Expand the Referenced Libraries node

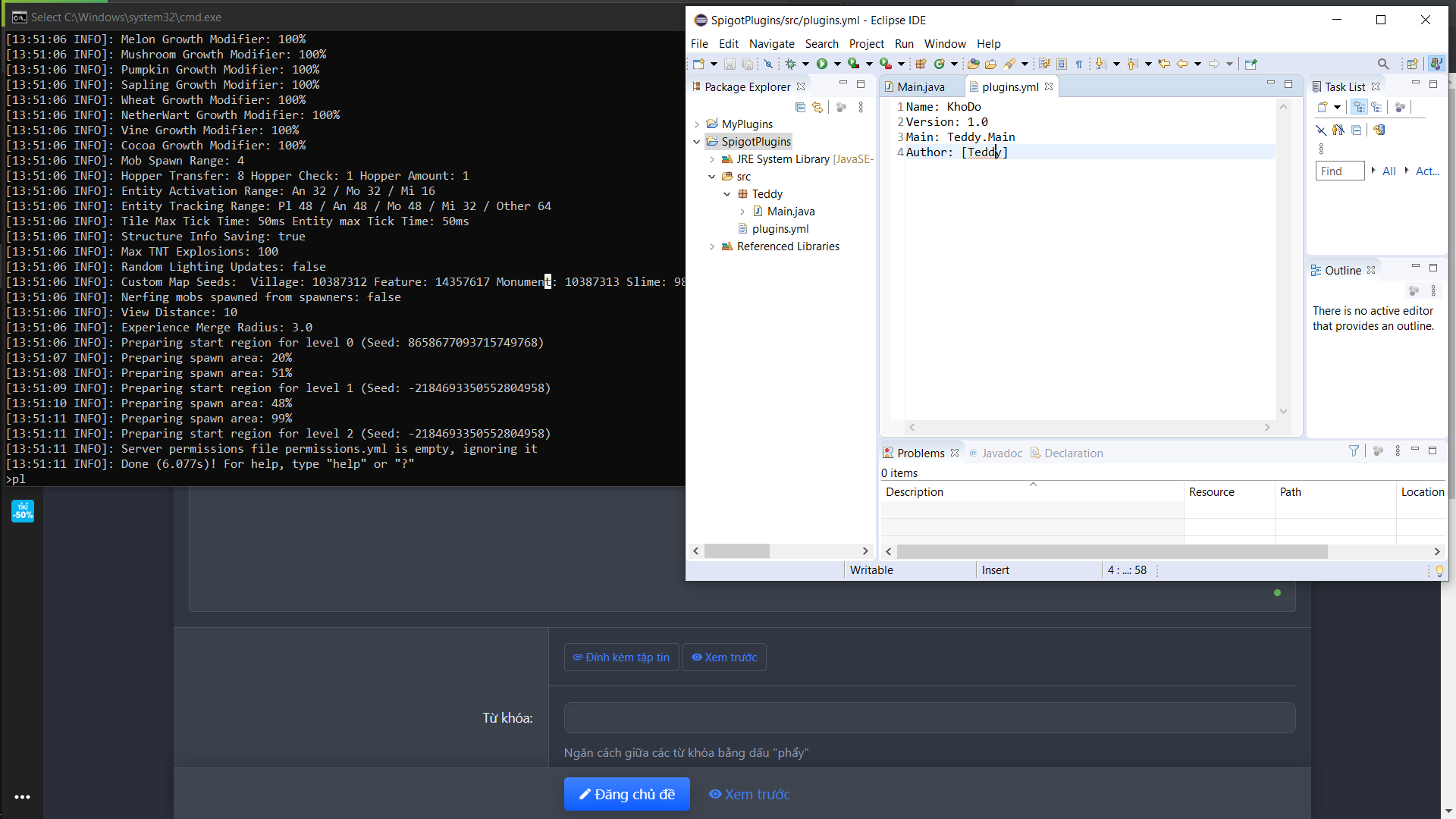point(712,246)
